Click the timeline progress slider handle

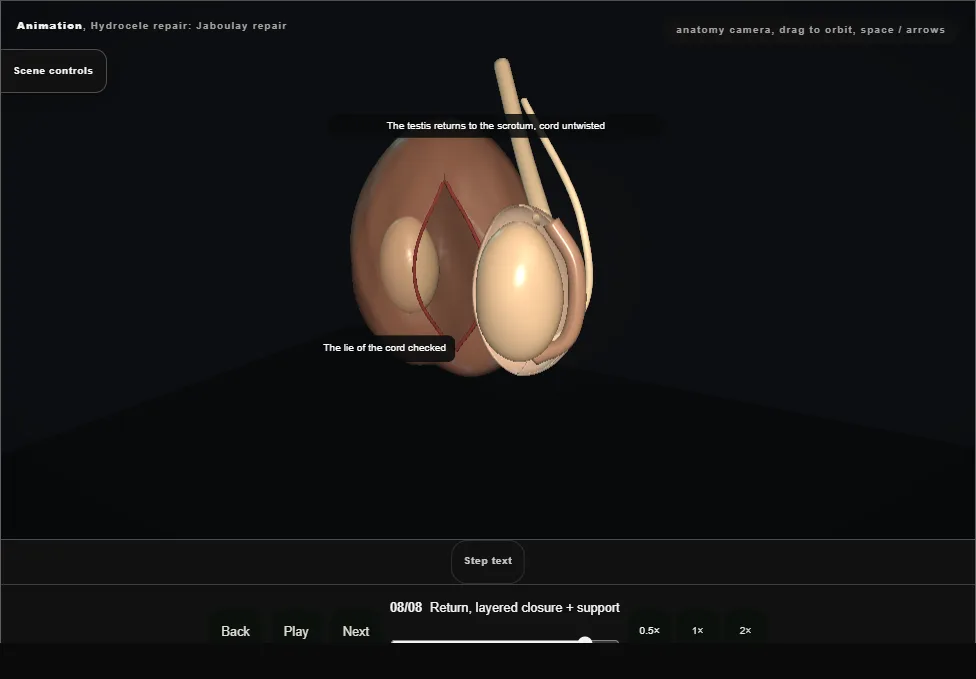tap(585, 640)
